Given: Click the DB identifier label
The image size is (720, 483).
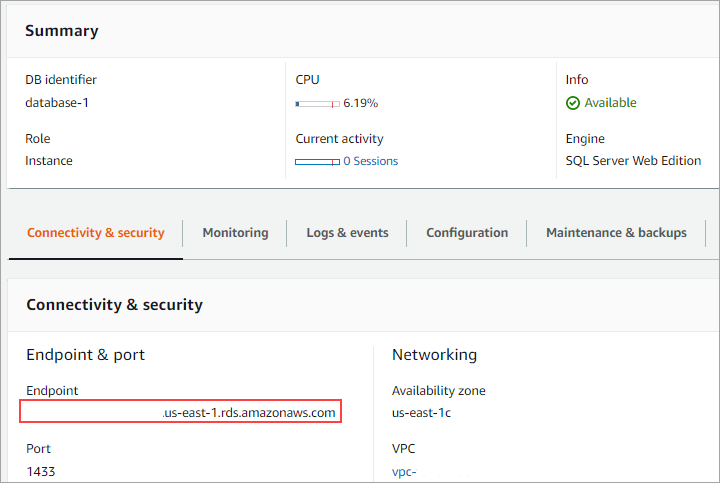Looking at the screenshot, I should (x=61, y=79).
